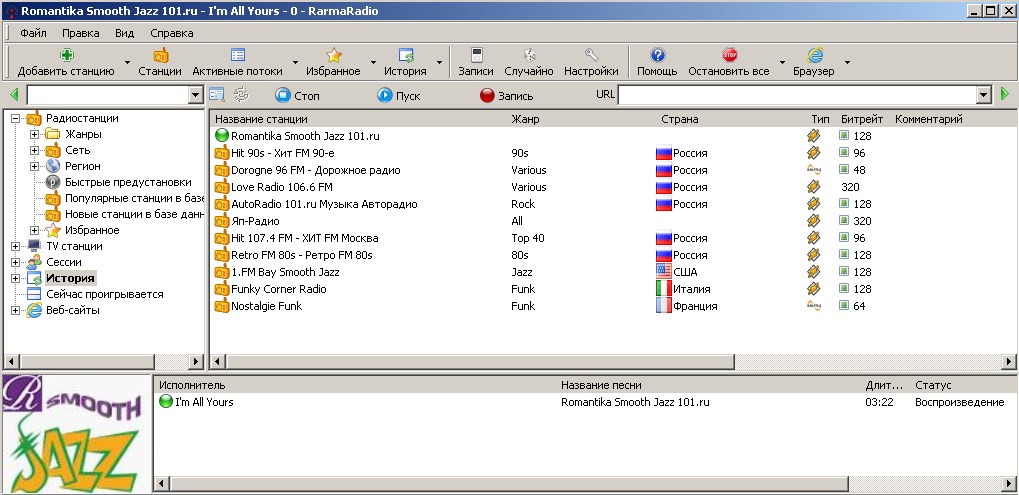
Task: Click the radio icon of Яп-Радио row
Action: pos(222,221)
